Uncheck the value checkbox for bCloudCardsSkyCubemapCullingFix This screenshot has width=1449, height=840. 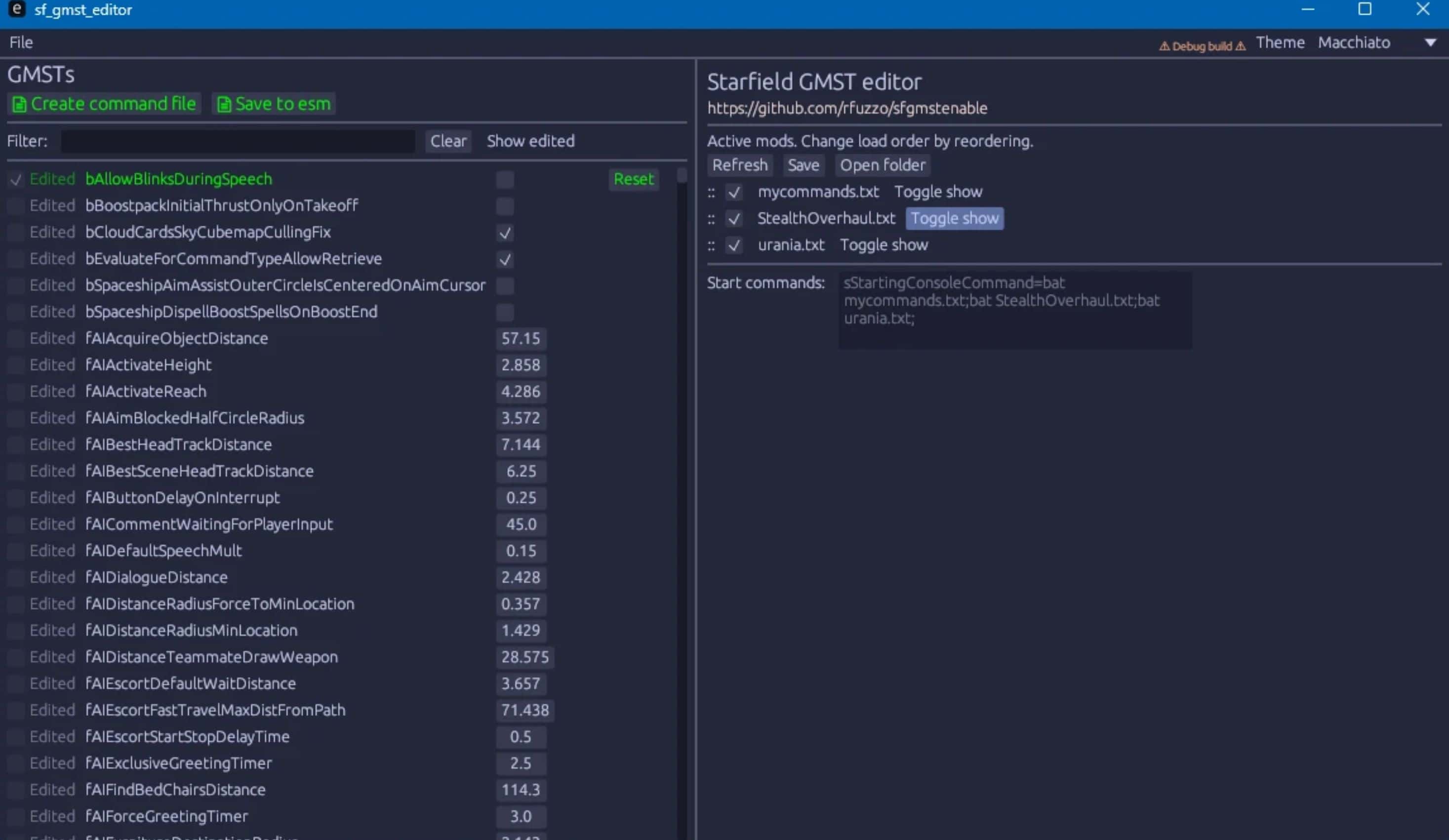[505, 234]
